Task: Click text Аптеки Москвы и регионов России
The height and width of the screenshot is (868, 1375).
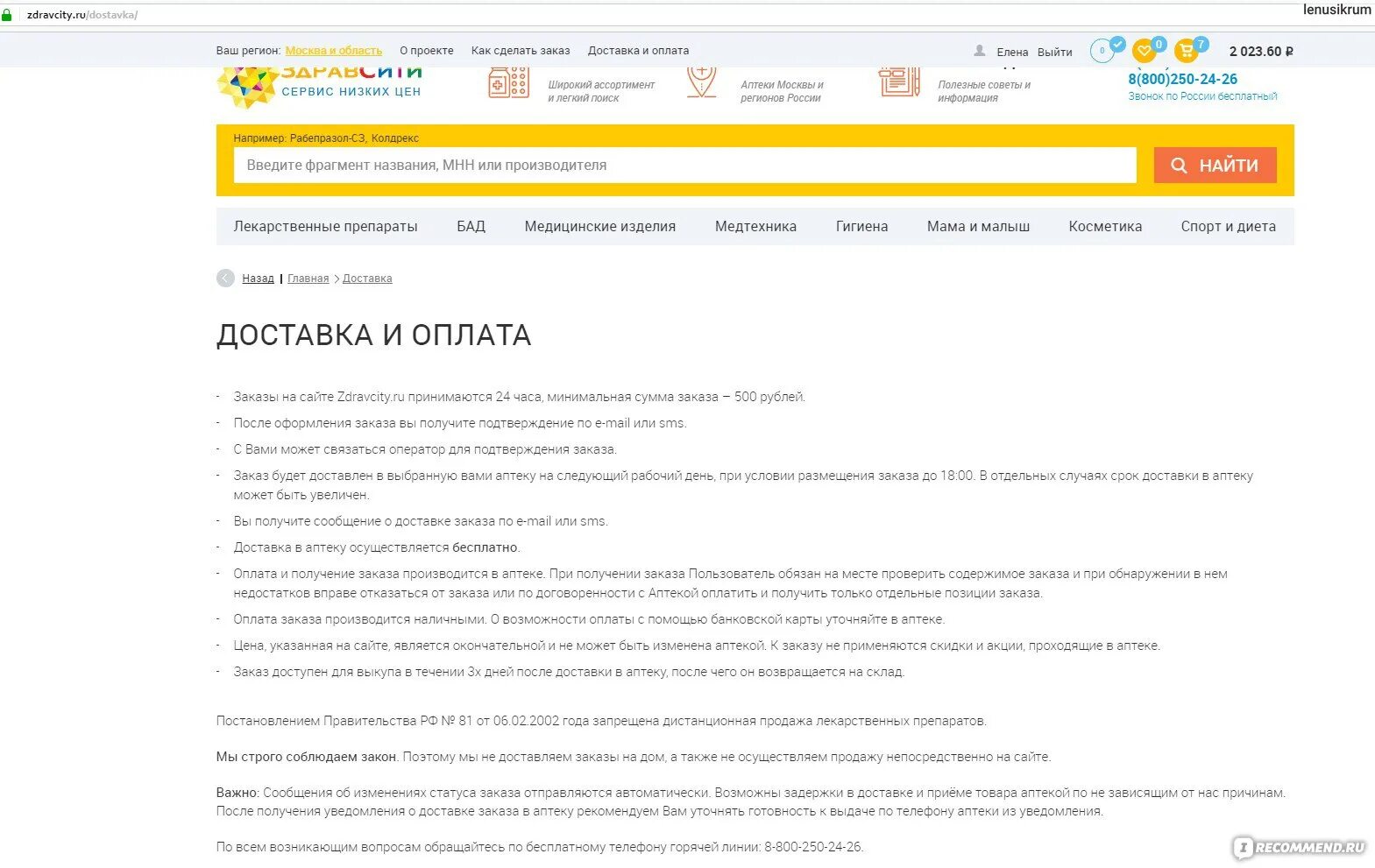Action: tap(782, 91)
